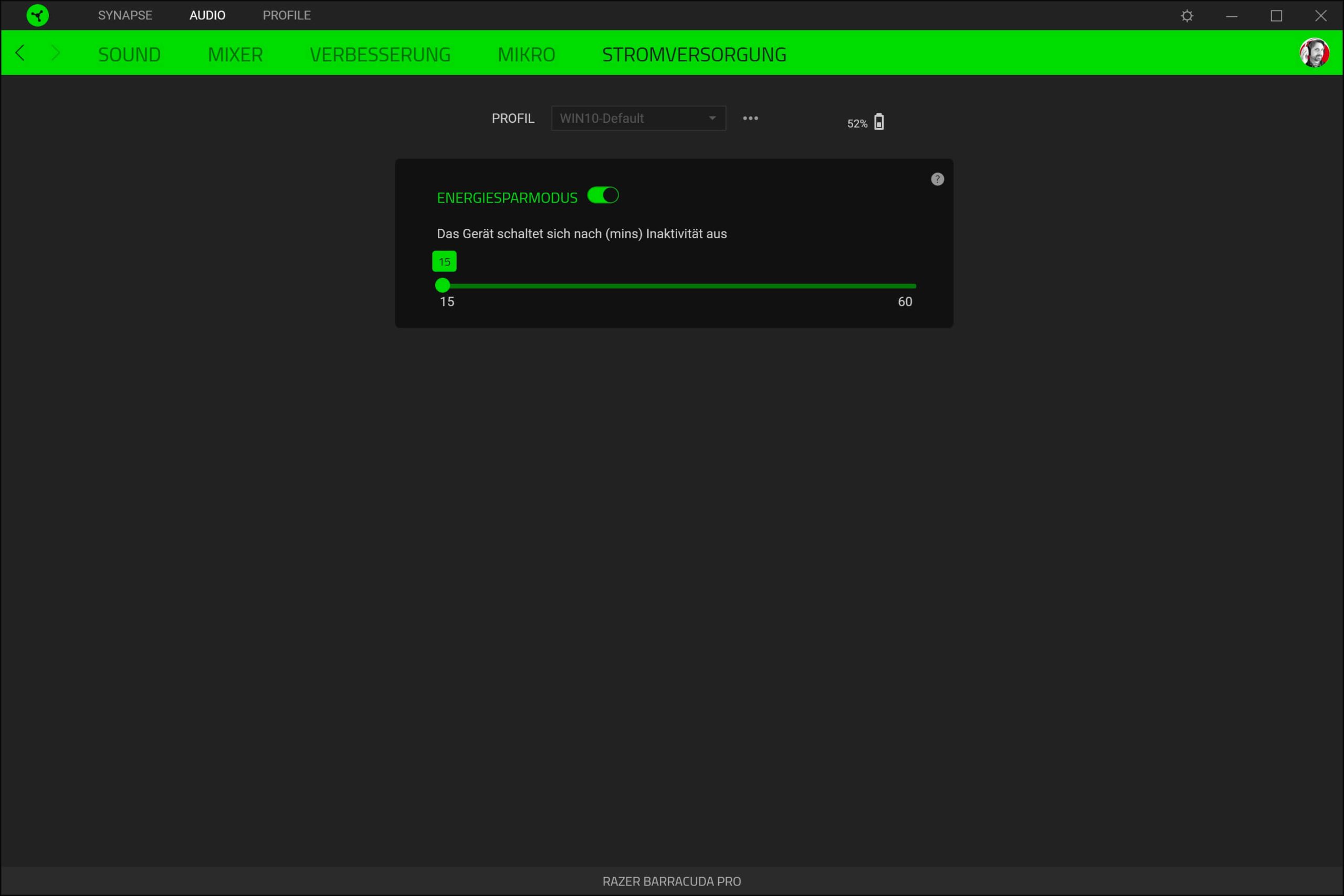1344x896 pixels.
Task: Expand the WIN10-Default profile dropdown
Action: click(x=638, y=118)
